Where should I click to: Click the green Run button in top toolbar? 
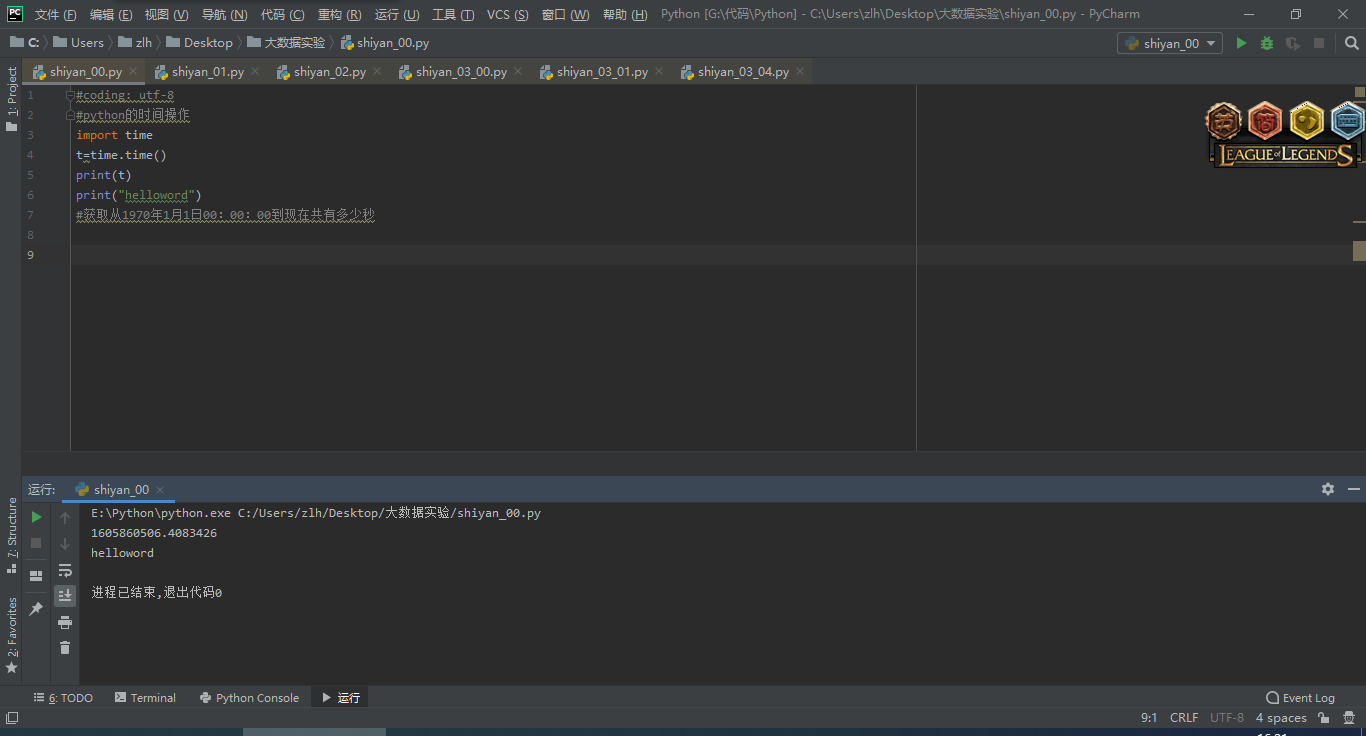pyautogui.click(x=1241, y=43)
